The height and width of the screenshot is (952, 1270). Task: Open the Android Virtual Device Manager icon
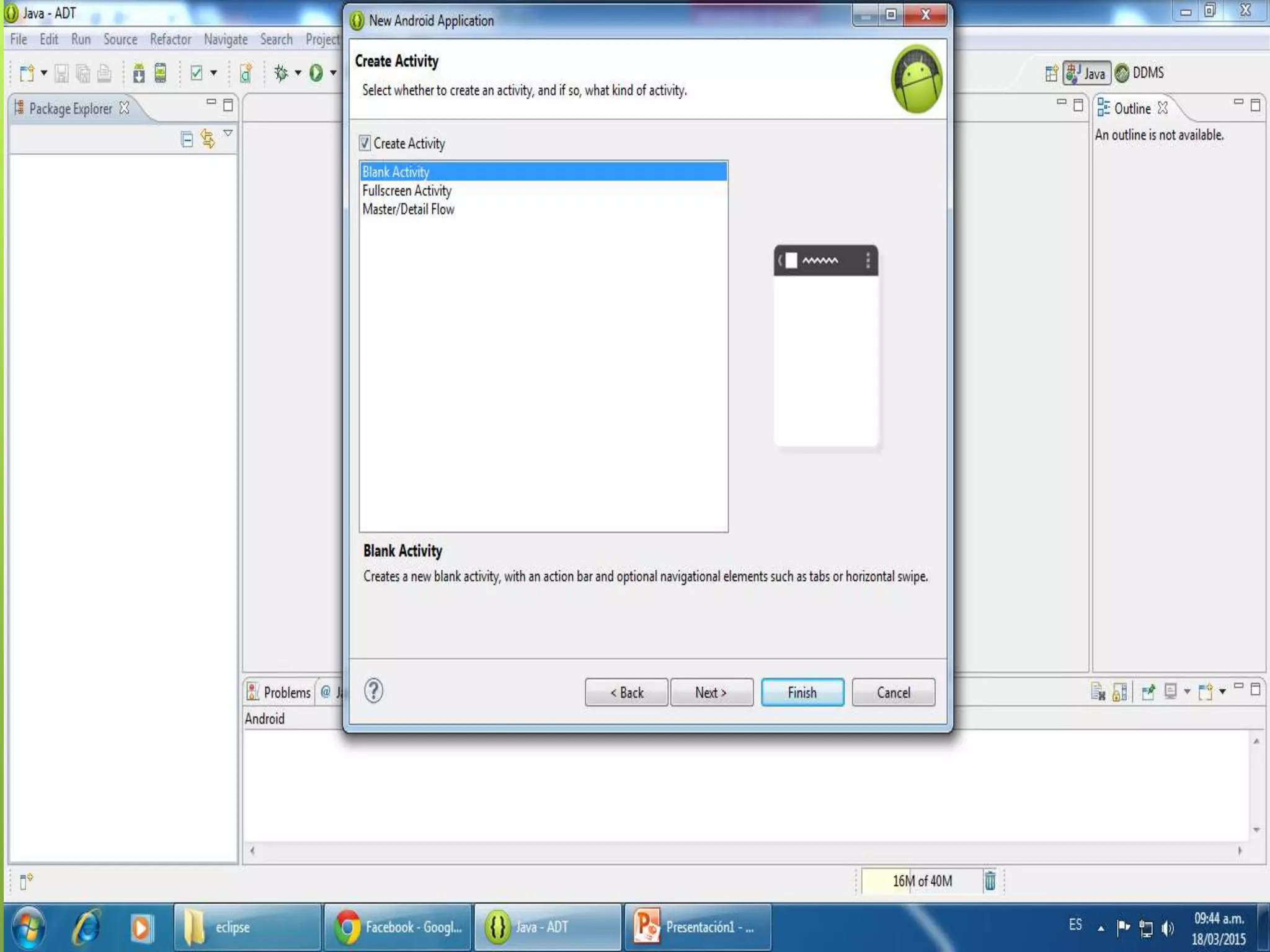point(161,73)
